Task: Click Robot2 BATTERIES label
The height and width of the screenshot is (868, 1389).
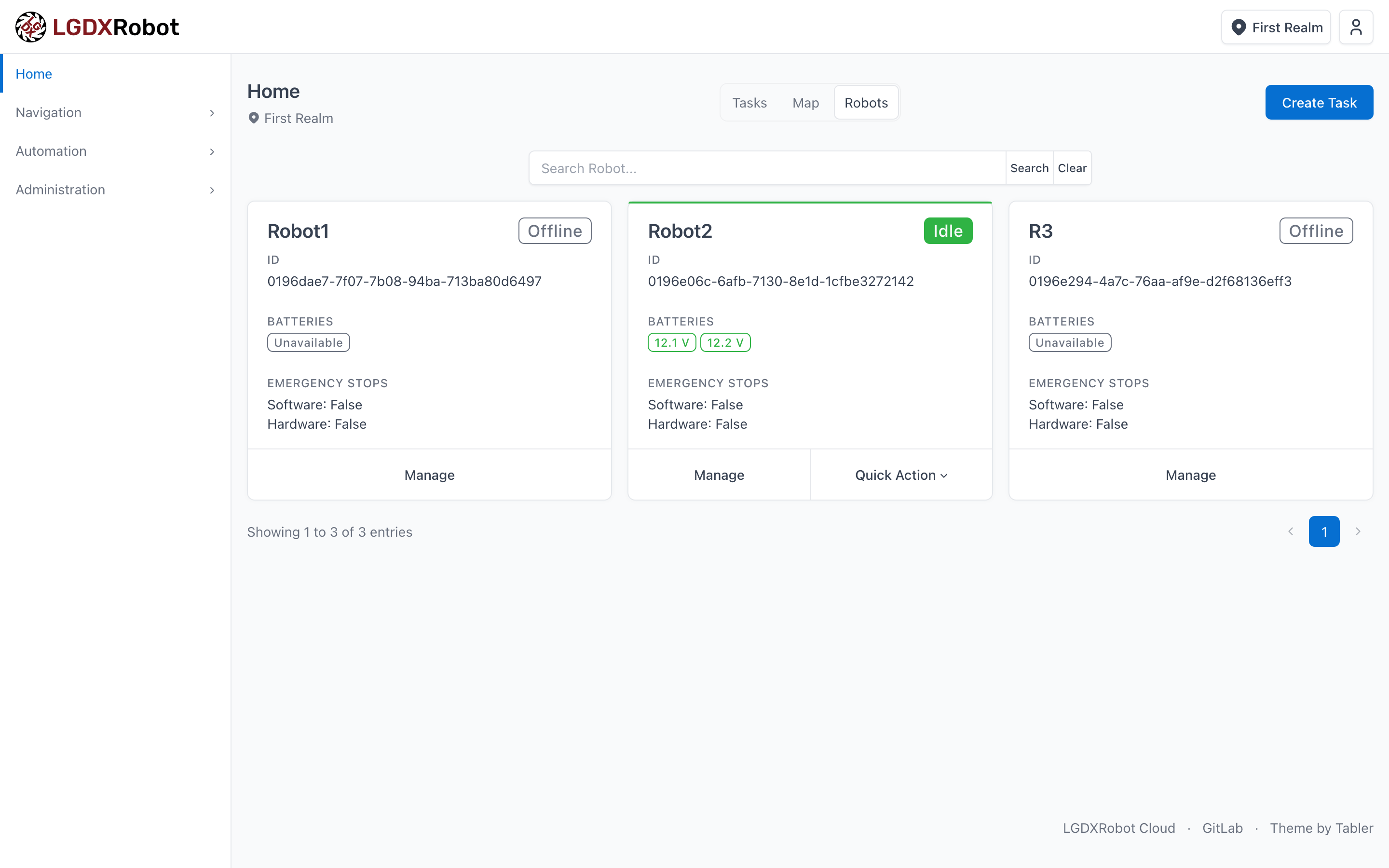Action: [681, 322]
